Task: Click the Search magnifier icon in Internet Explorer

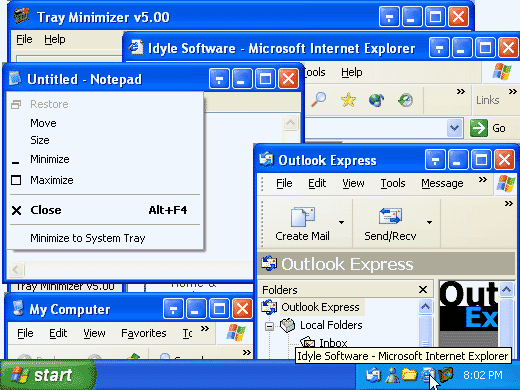Action: click(x=319, y=99)
